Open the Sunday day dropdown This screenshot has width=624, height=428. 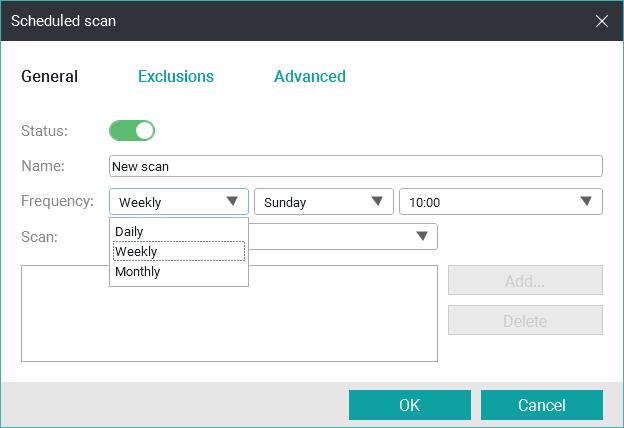[x=324, y=202]
